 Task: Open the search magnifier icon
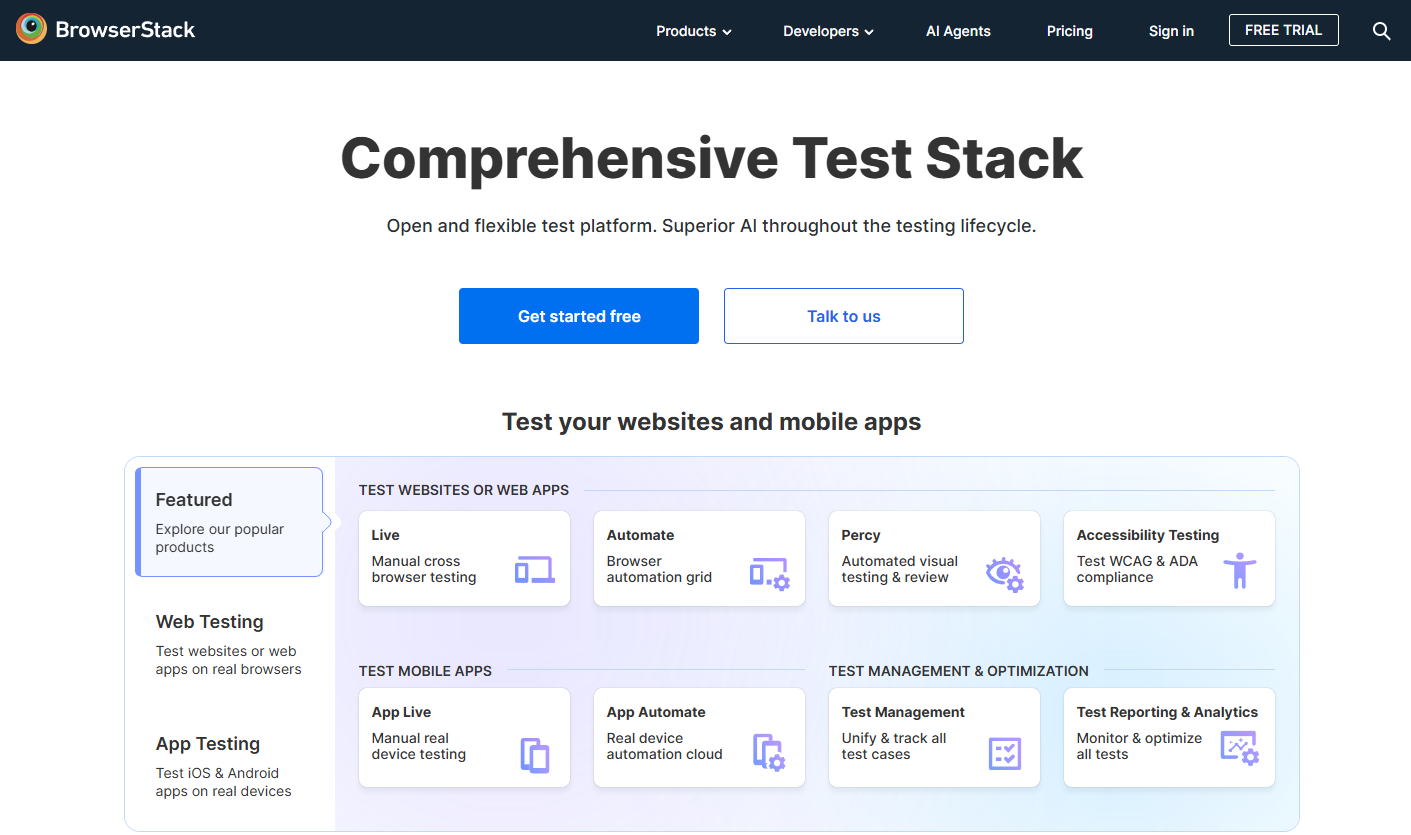point(1381,31)
